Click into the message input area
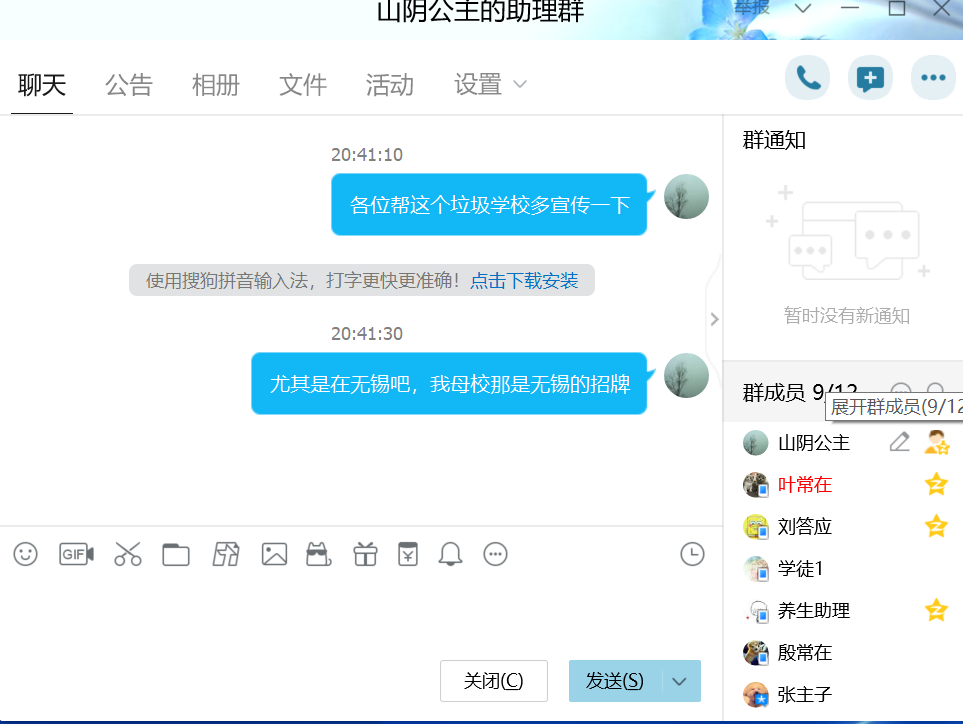 [361, 614]
